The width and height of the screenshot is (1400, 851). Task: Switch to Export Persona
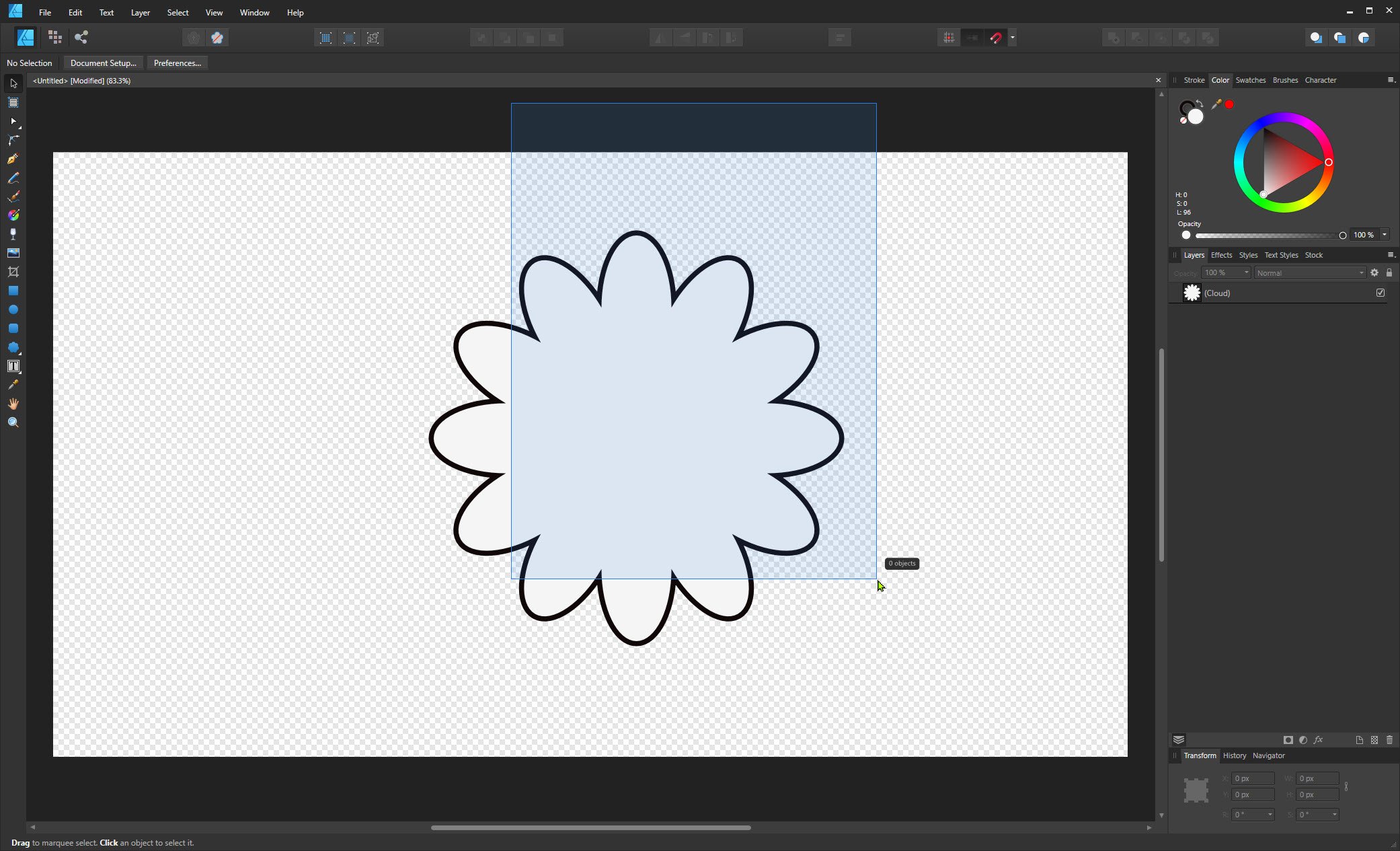point(81,38)
